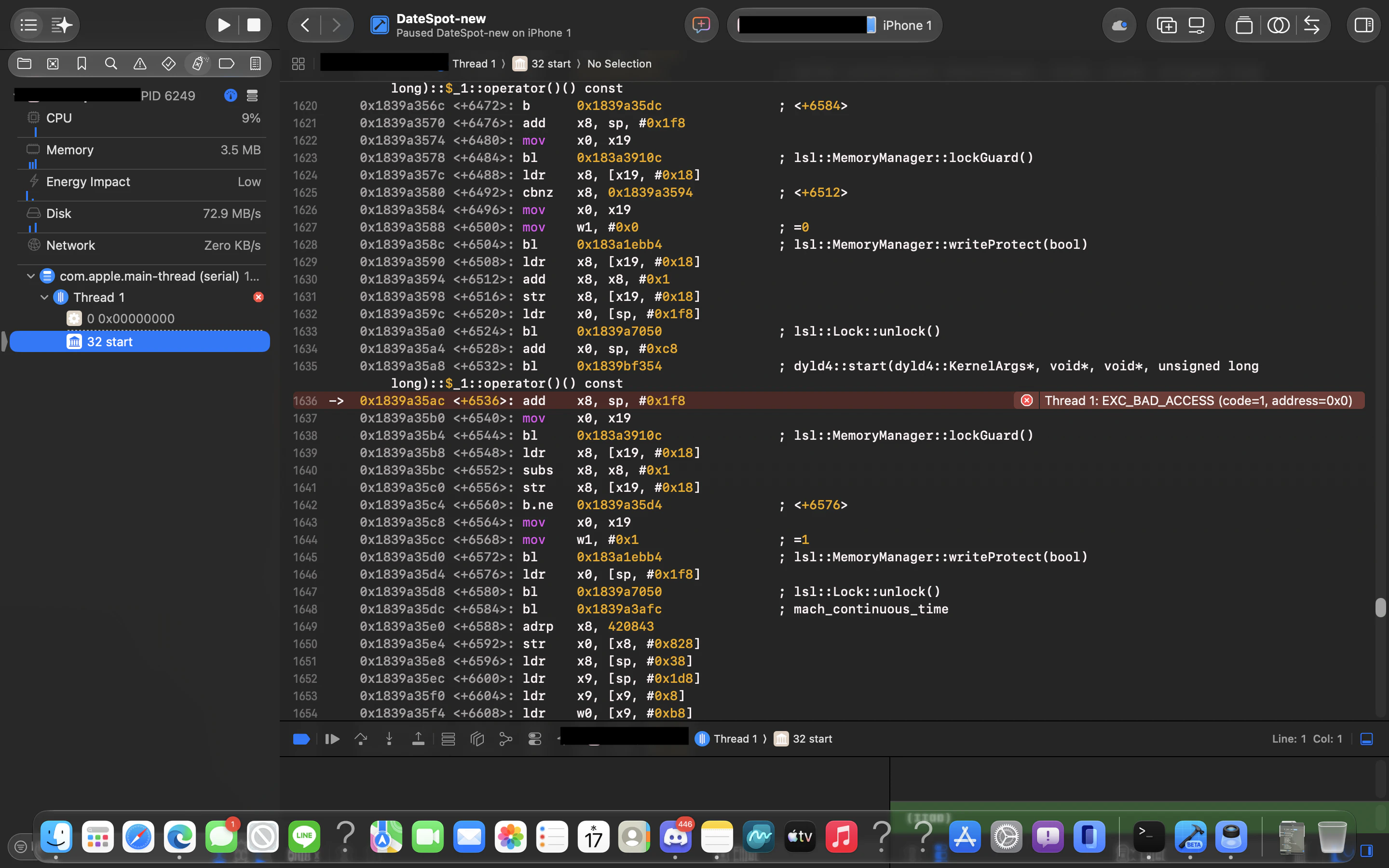Run the DateSpot-new scheme

pyautogui.click(x=224, y=25)
